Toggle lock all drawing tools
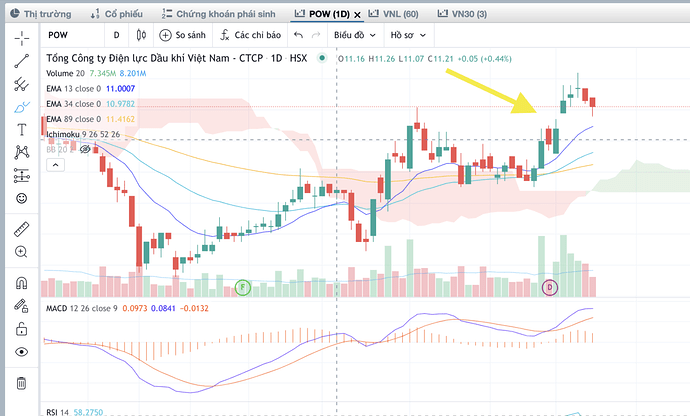690x416 pixels. 22,329
